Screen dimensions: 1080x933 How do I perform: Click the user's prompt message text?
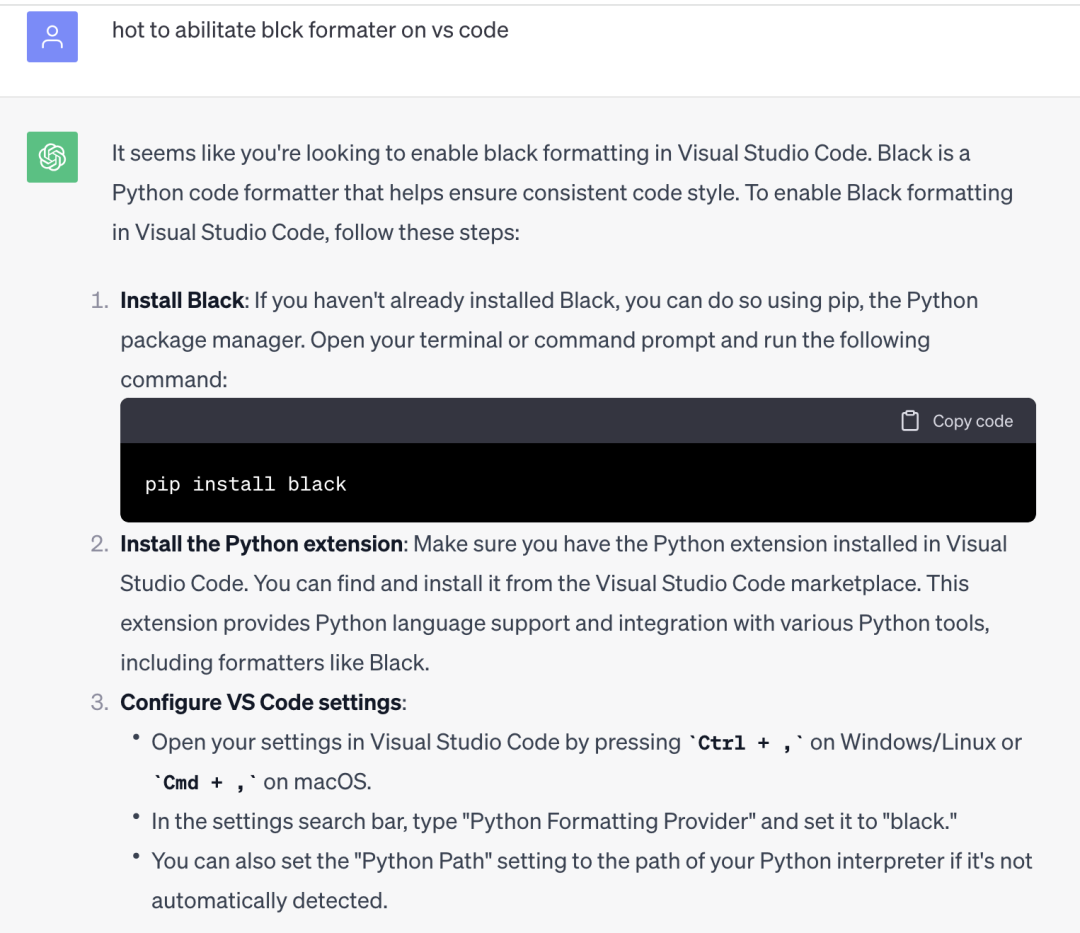[310, 30]
